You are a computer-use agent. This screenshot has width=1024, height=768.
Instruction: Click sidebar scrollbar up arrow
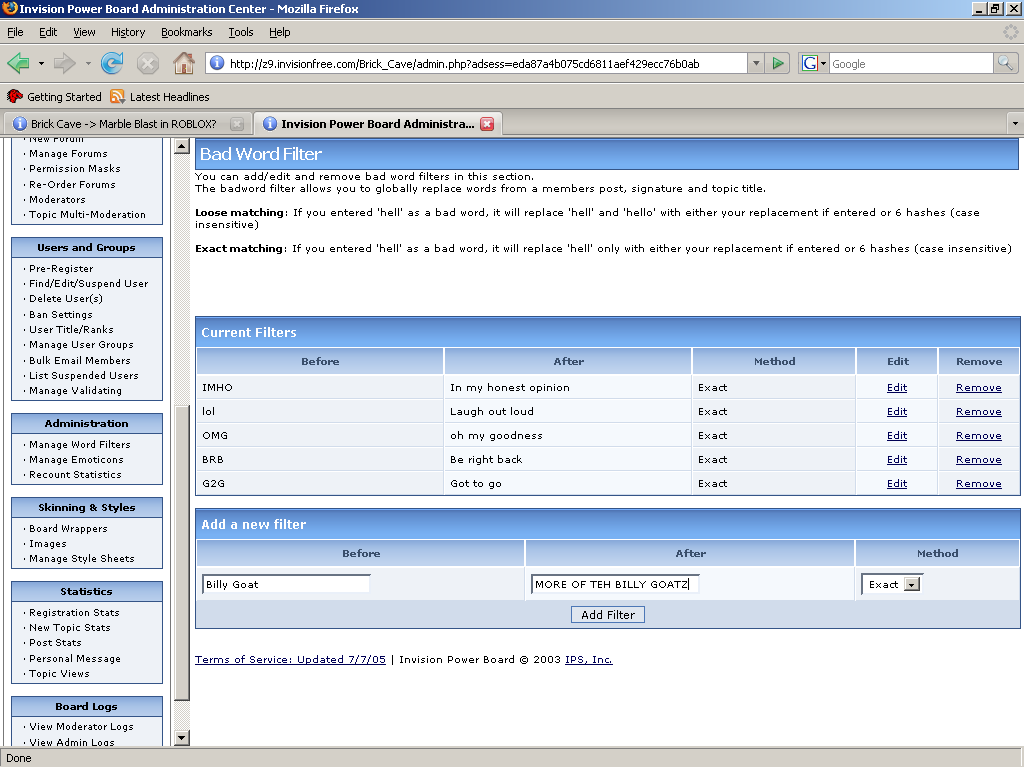[x=182, y=146]
